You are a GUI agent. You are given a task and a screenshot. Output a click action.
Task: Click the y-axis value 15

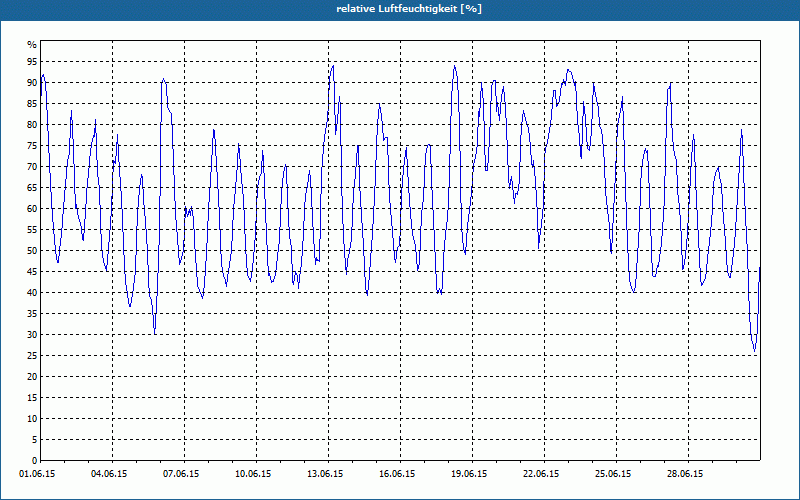[x=32, y=397]
